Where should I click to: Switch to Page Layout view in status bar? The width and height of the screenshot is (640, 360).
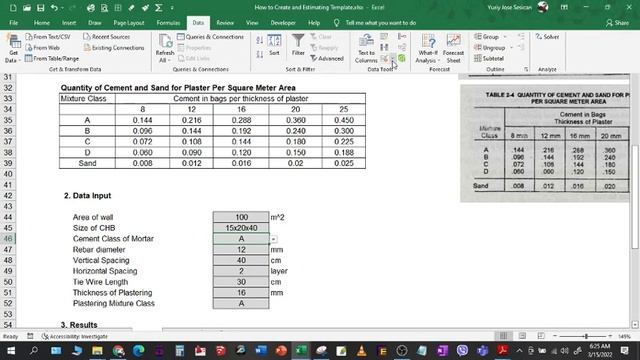click(x=522, y=336)
